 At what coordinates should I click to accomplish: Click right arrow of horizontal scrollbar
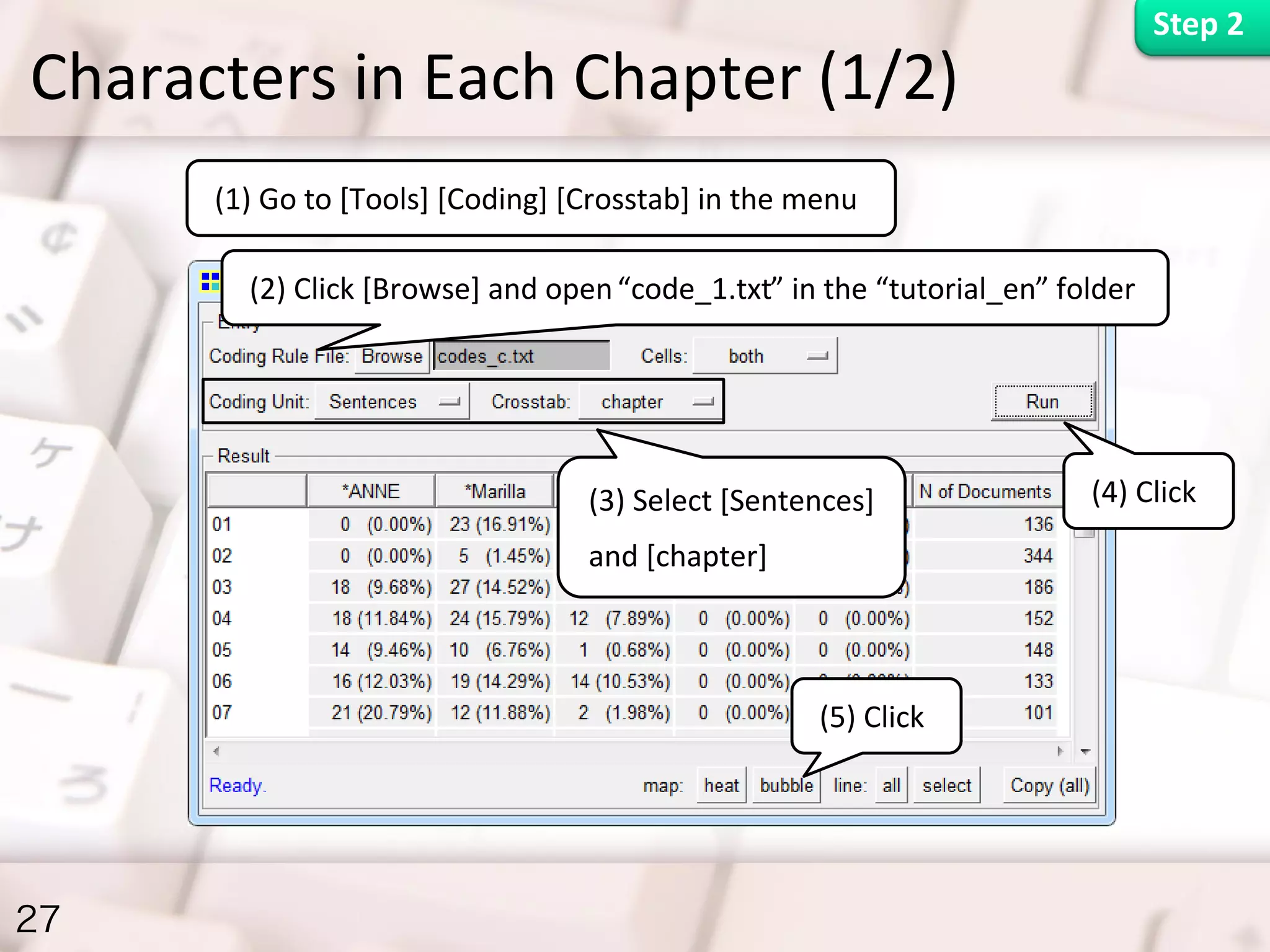[x=1060, y=751]
